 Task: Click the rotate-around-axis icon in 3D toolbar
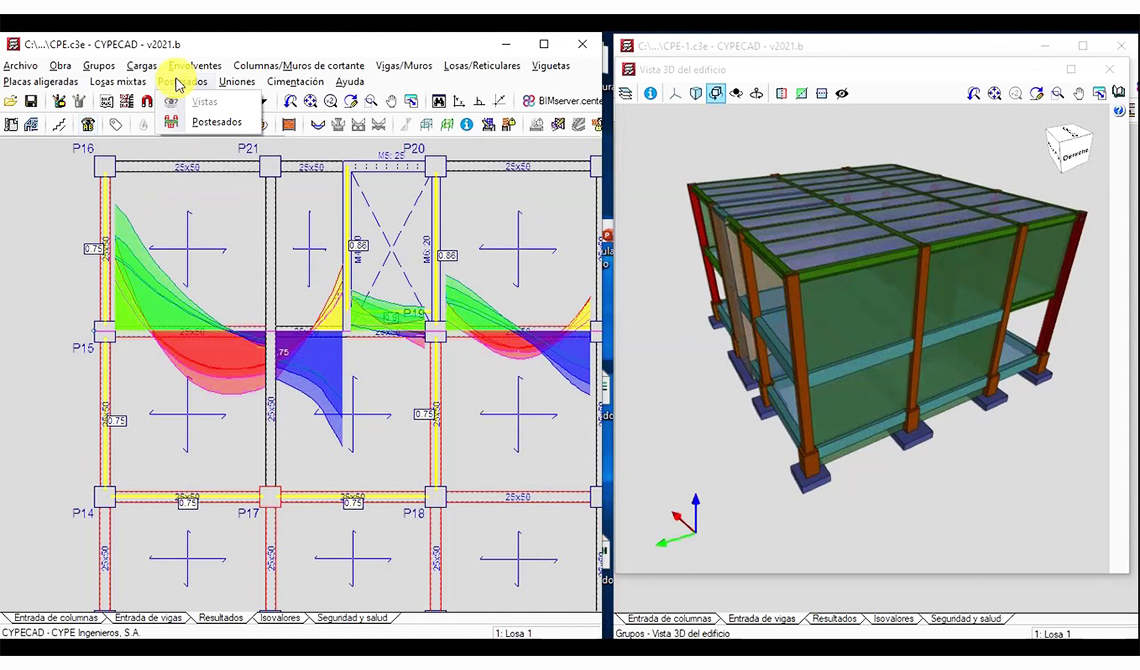(x=757, y=93)
